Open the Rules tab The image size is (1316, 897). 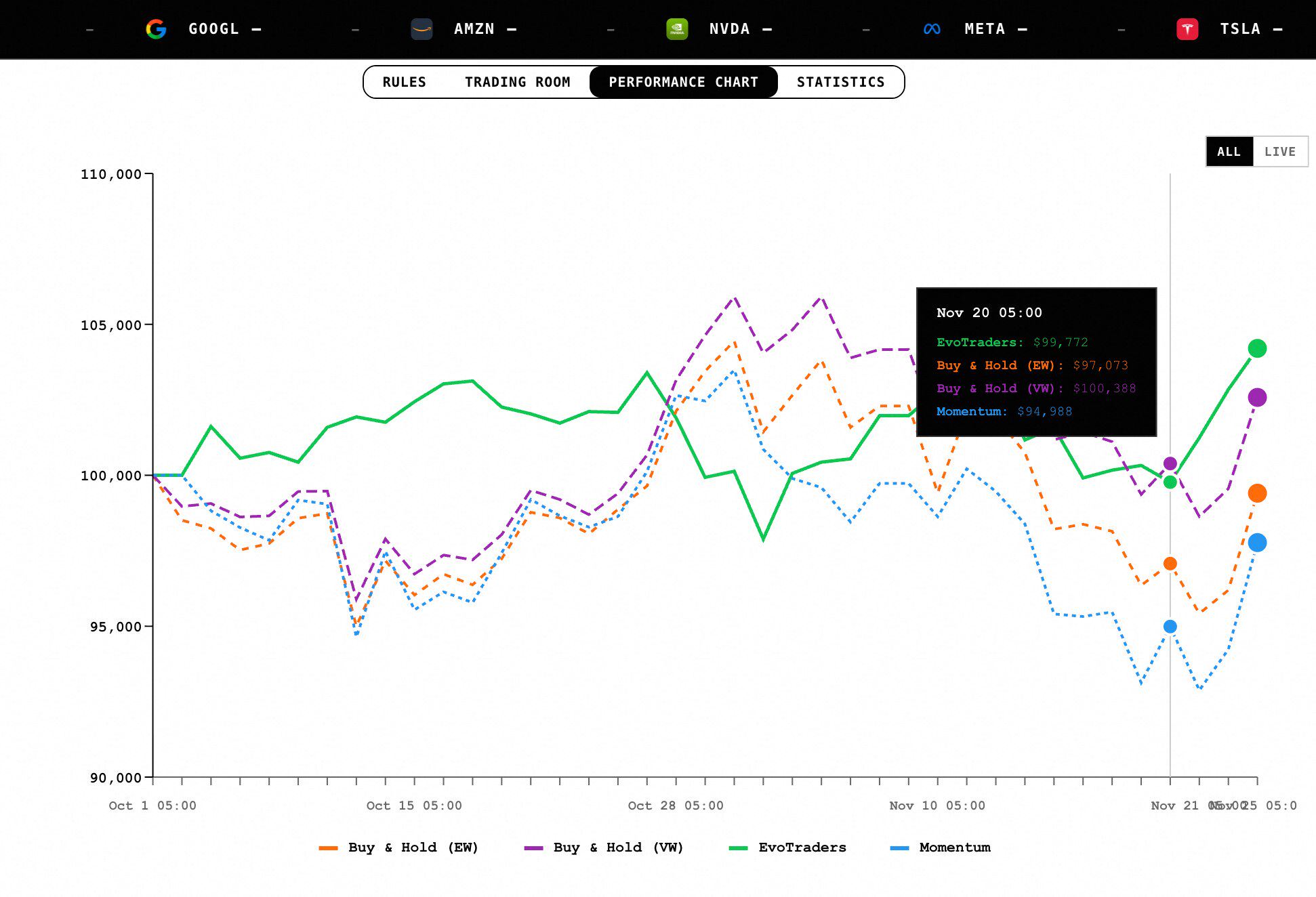(x=405, y=82)
